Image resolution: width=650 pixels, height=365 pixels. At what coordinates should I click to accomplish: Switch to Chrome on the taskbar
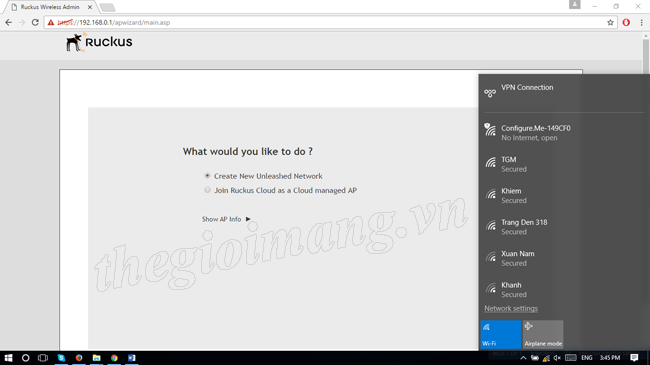click(x=114, y=358)
